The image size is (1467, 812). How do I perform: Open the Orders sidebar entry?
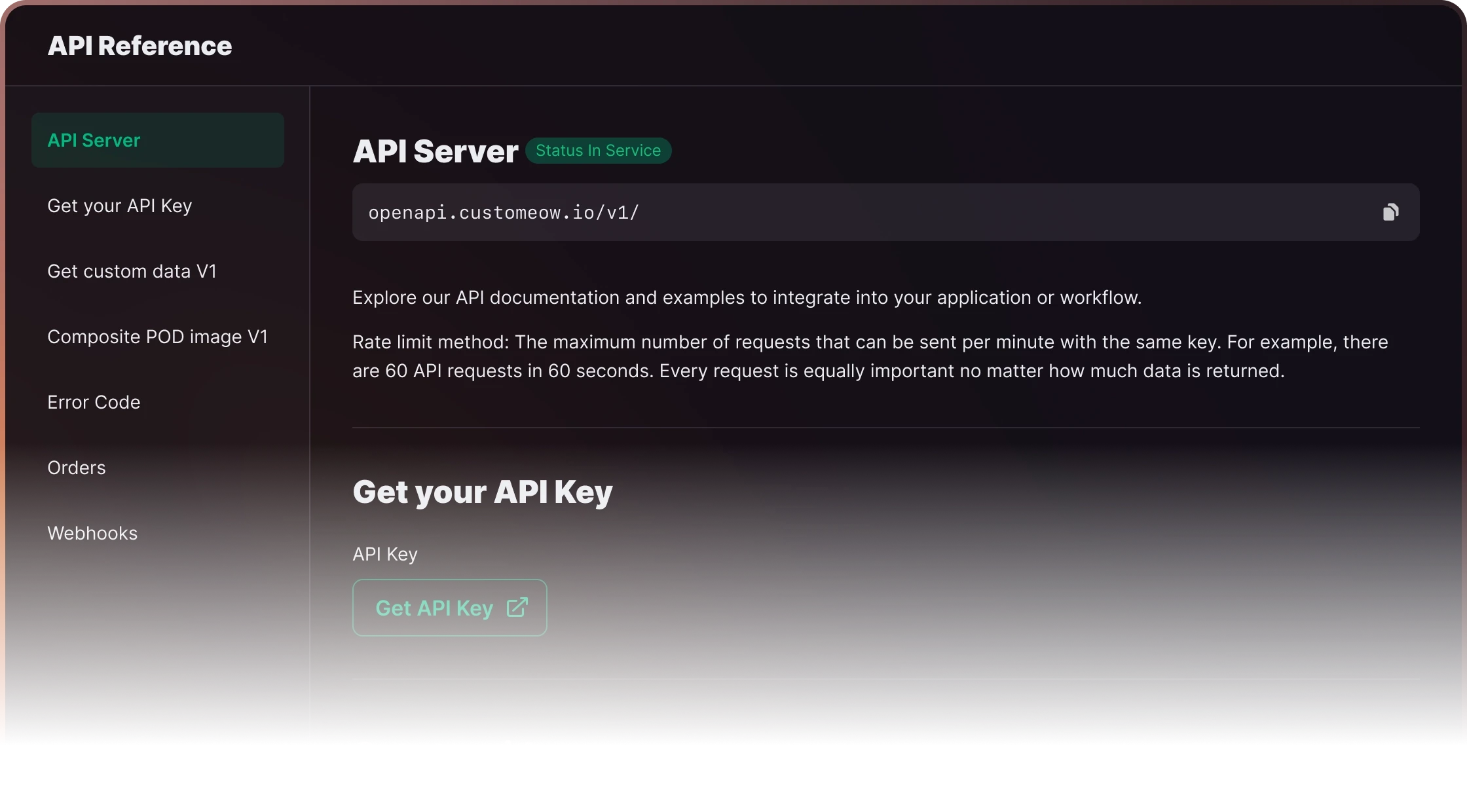coord(77,468)
